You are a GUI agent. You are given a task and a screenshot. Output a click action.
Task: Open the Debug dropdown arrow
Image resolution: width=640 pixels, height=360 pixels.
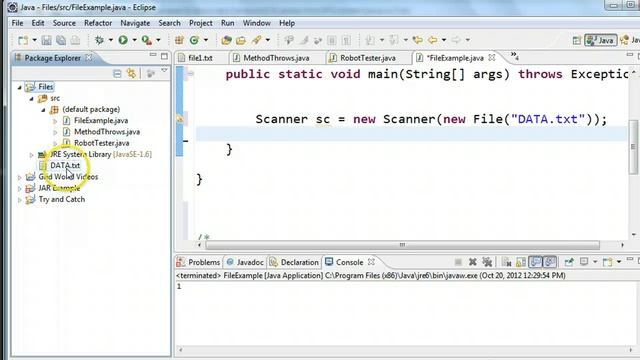click(111, 40)
